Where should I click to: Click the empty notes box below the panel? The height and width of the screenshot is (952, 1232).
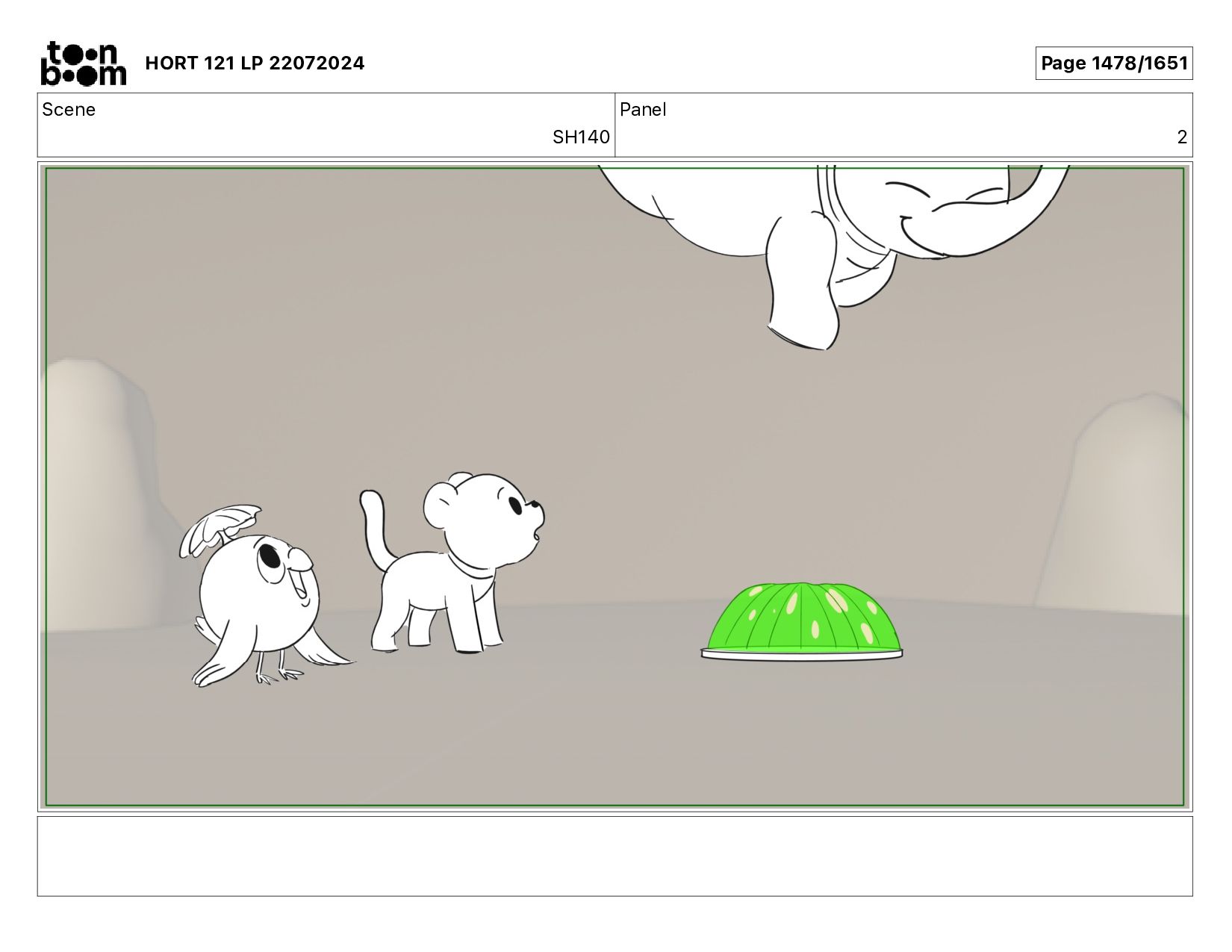click(615, 856)
